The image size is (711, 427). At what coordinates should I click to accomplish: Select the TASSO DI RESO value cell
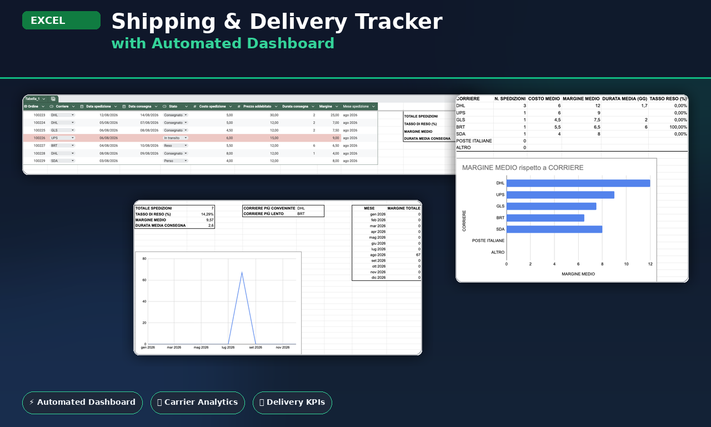207,214
